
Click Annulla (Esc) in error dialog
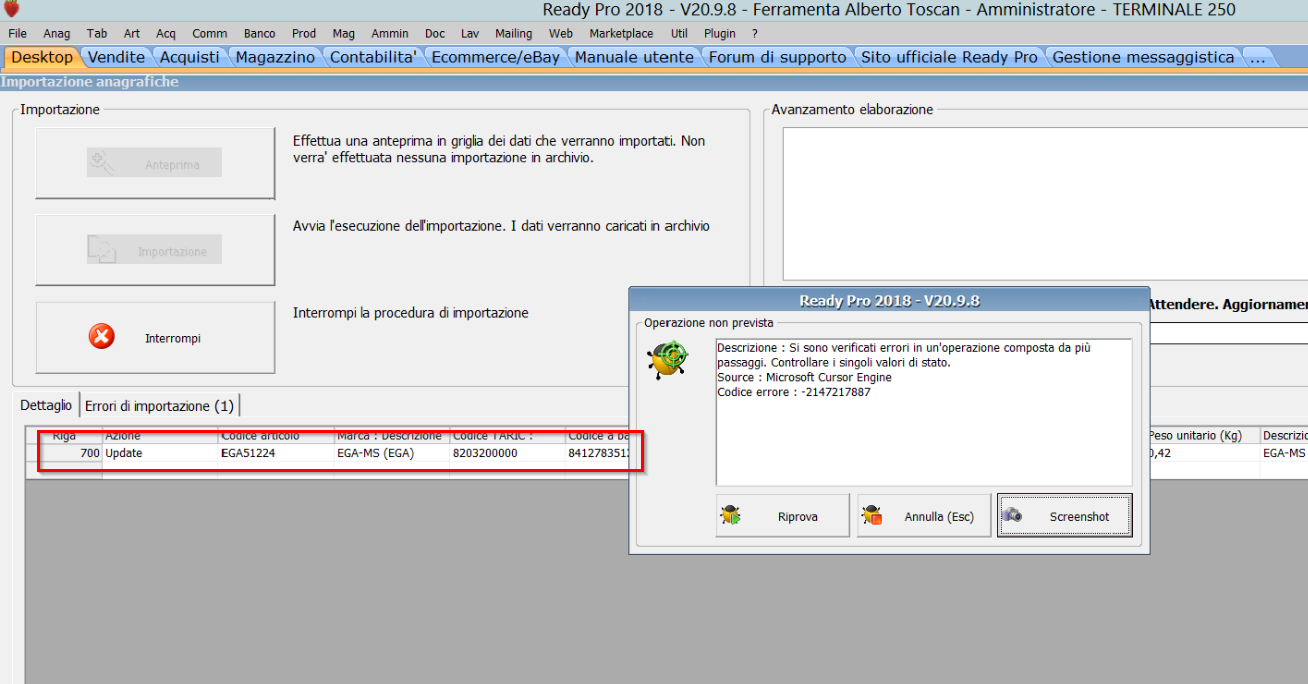tap(924, 516)
